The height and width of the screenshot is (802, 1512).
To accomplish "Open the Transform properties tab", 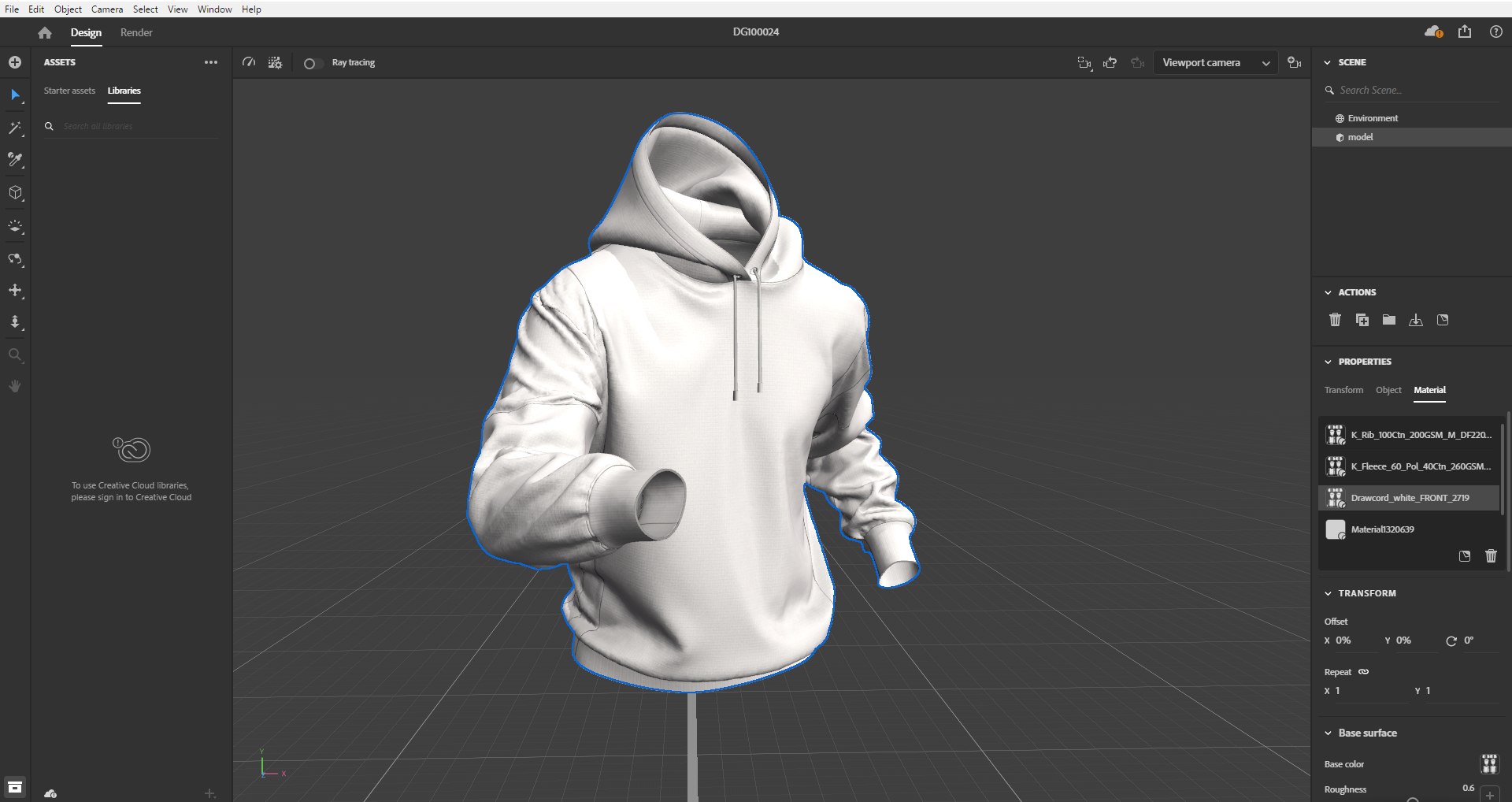I will pyautogui.click(x=1343, y=390).
